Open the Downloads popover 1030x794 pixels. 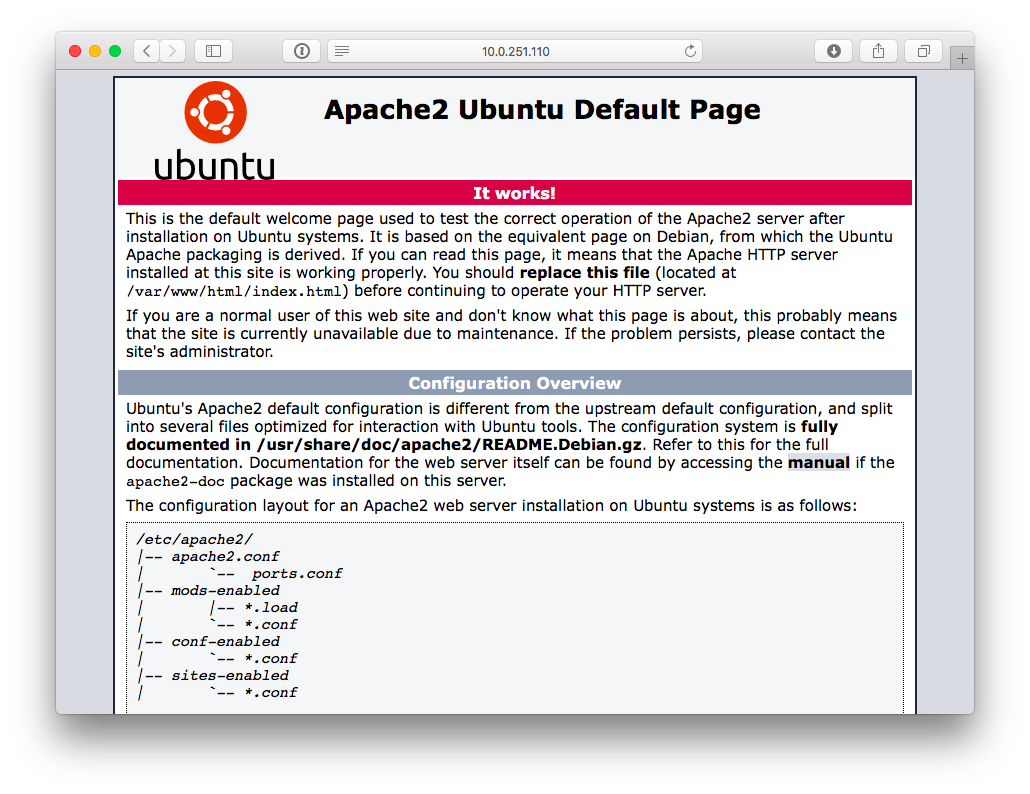(833, 50)
